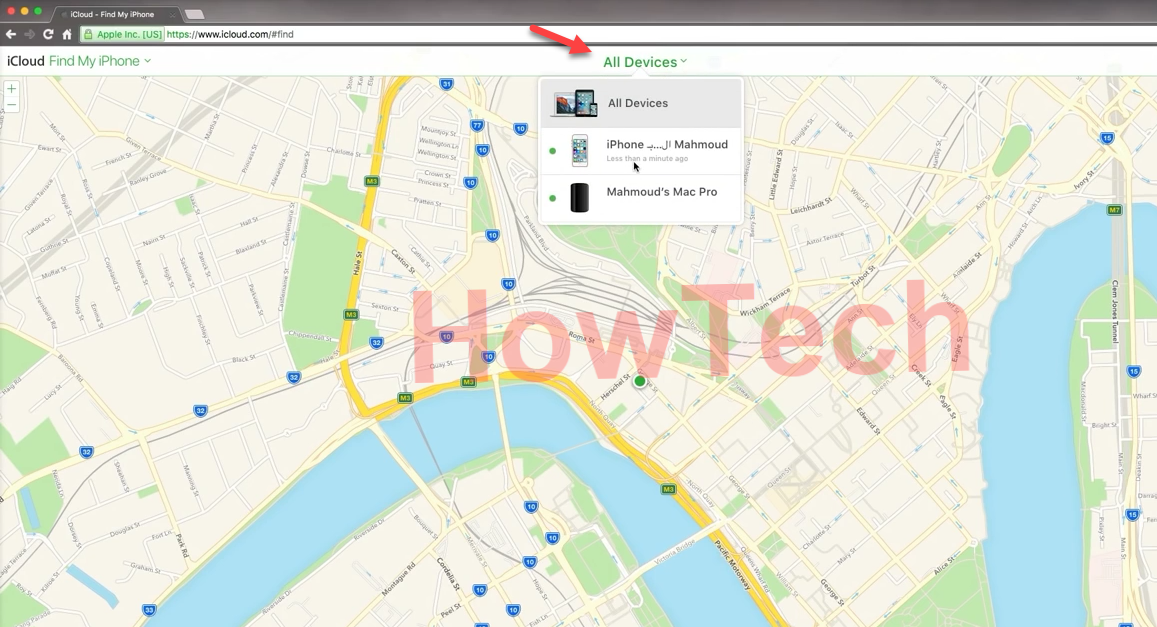Screen dimensions: 1157x627
Task: Collapse the All Devices dropdown header
Action: point(645,62)
